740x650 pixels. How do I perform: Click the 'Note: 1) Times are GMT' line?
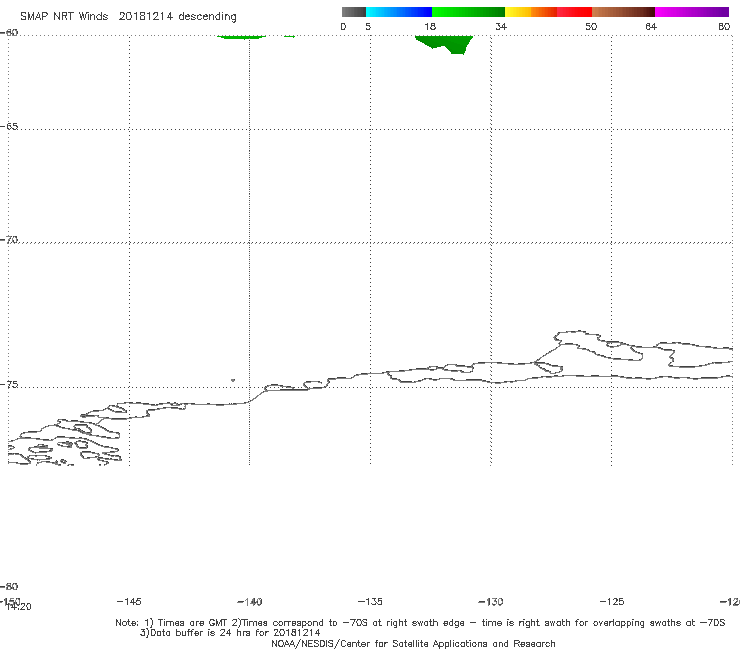(420, 623)
